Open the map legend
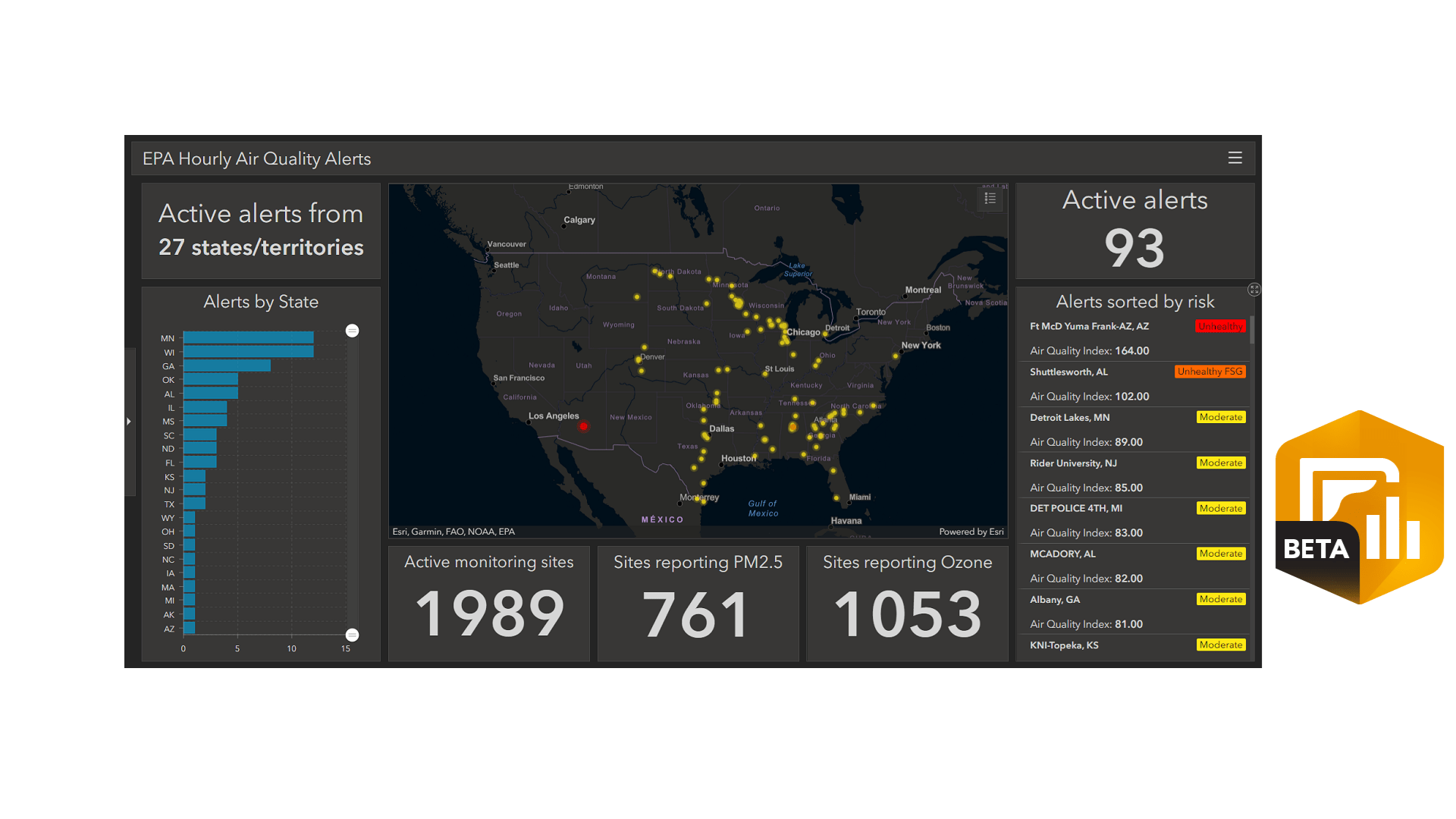Viewport: 1456px width, 819px height. point(990,198)
